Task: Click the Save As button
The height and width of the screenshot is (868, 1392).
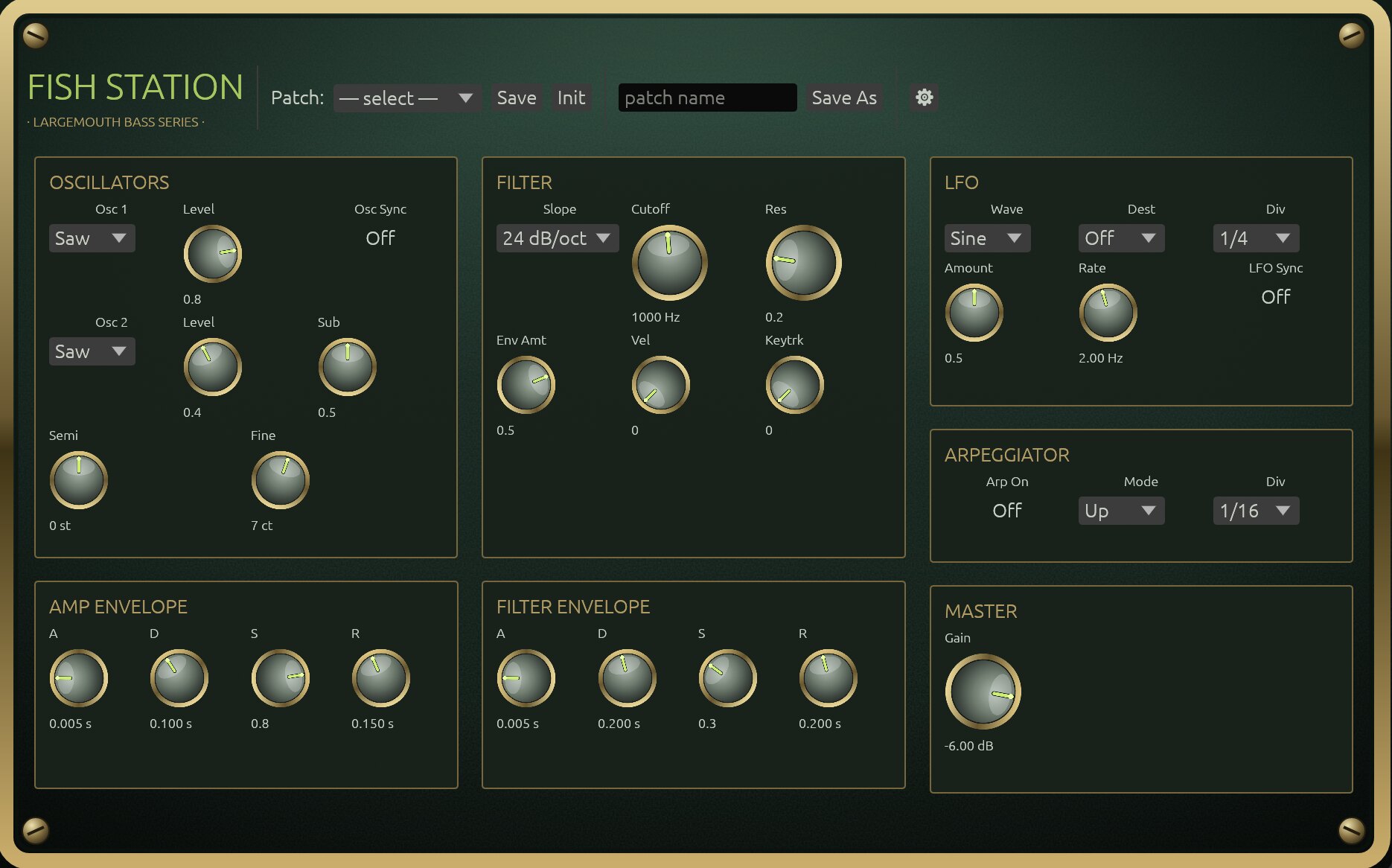Action: [x=844, y=98]
